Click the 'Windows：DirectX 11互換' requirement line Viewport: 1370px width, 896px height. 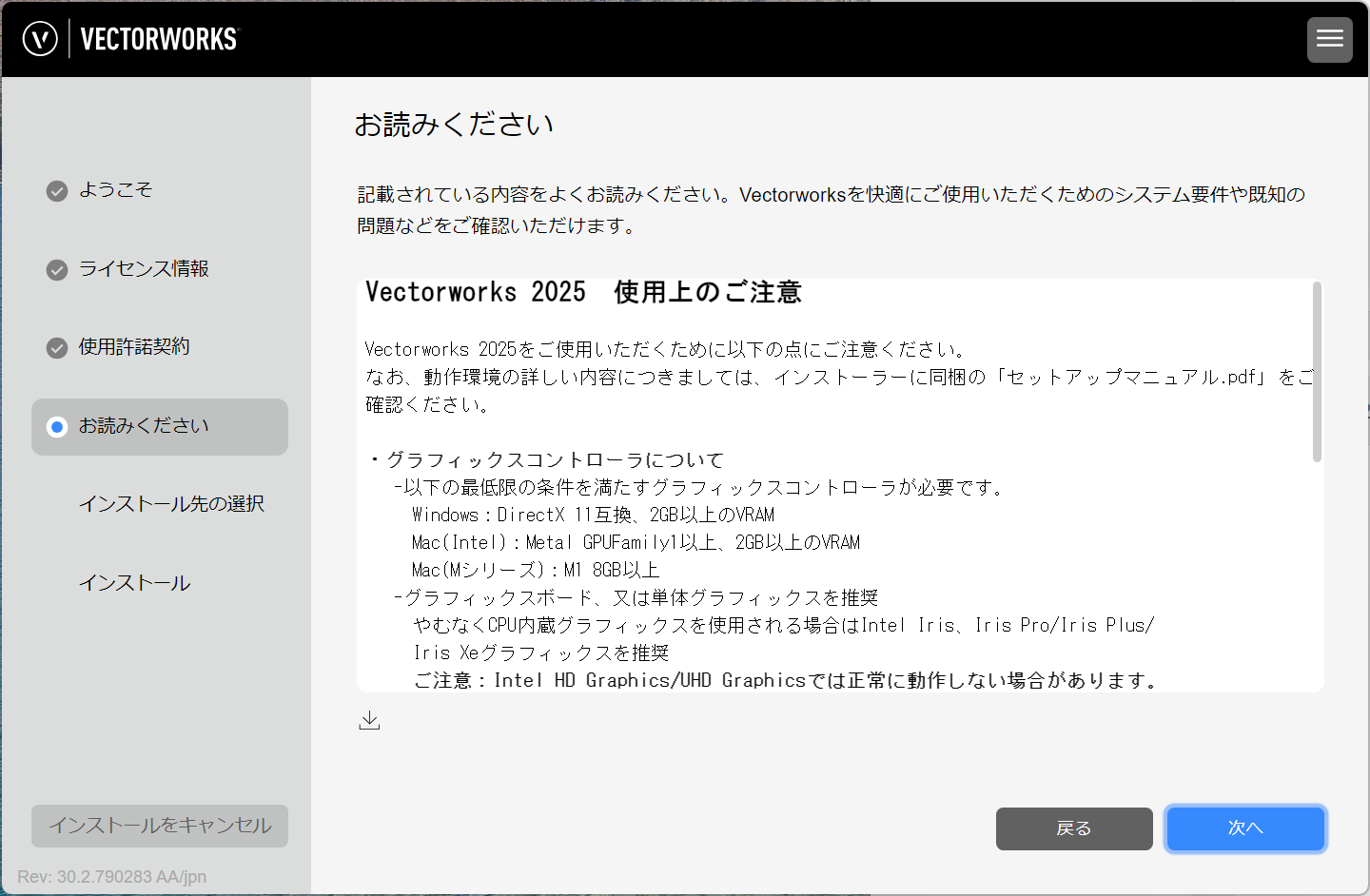point(593,515)
